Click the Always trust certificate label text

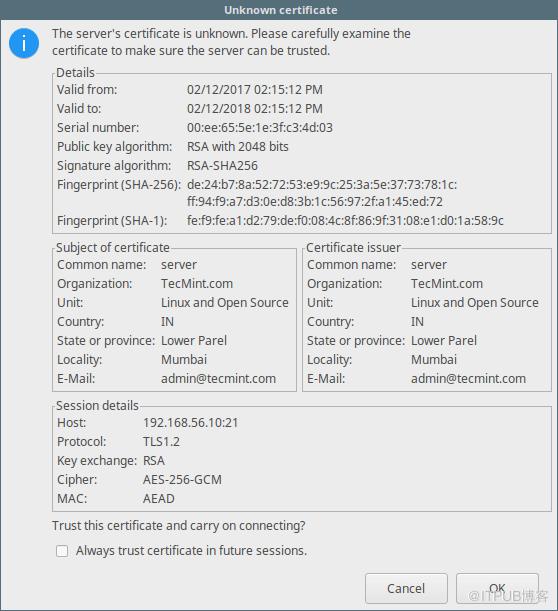coord(191,551)
